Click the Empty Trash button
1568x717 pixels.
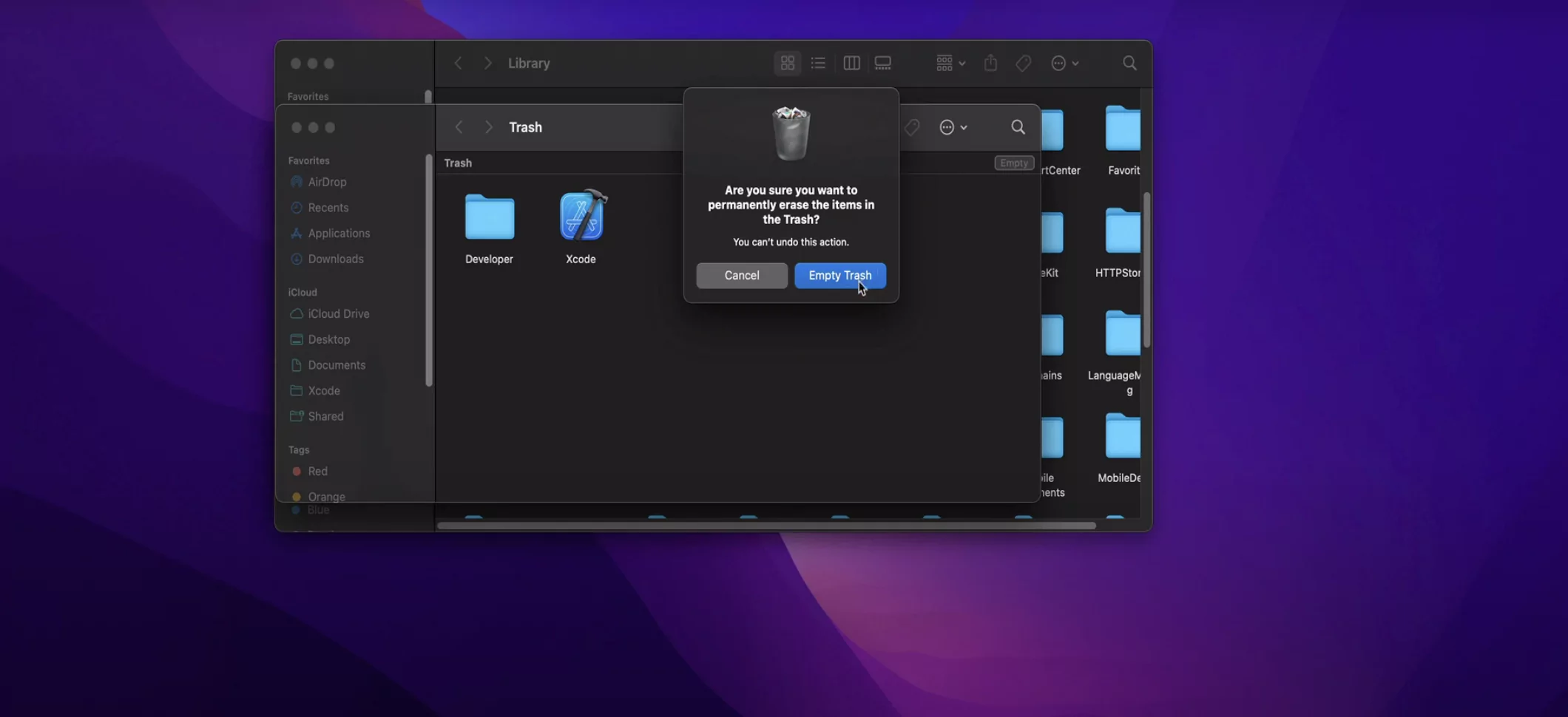point(839,275)
